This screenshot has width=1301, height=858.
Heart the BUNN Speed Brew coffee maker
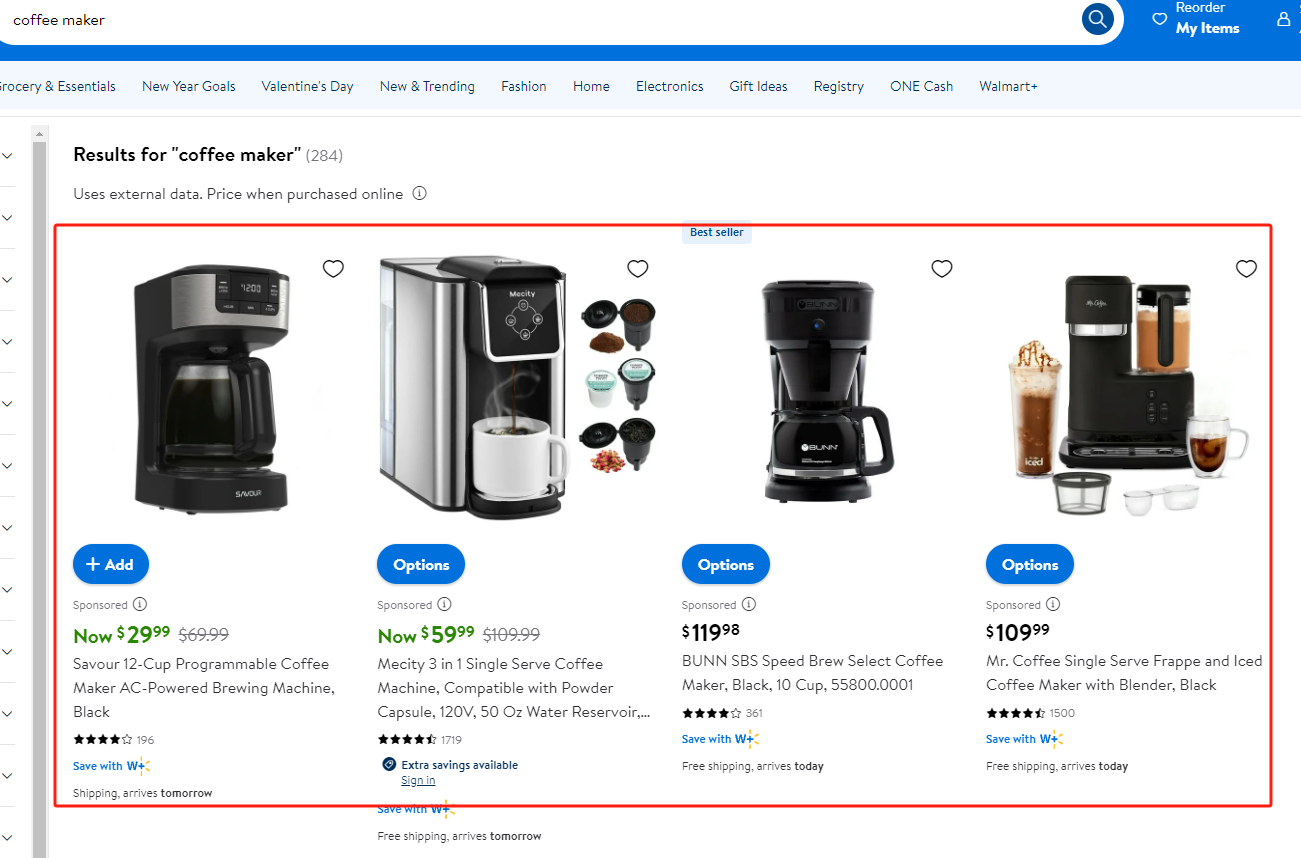[942, 268]
